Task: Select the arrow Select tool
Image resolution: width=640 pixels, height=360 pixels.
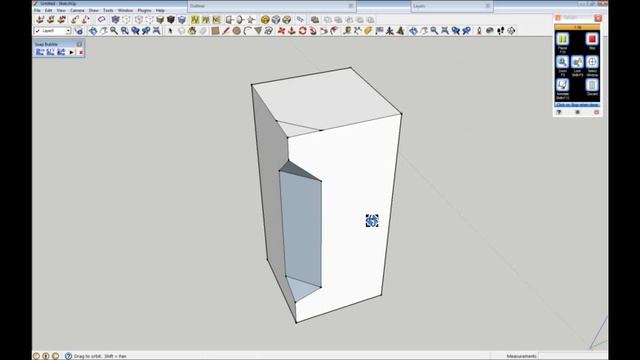Action: (170, 31)
